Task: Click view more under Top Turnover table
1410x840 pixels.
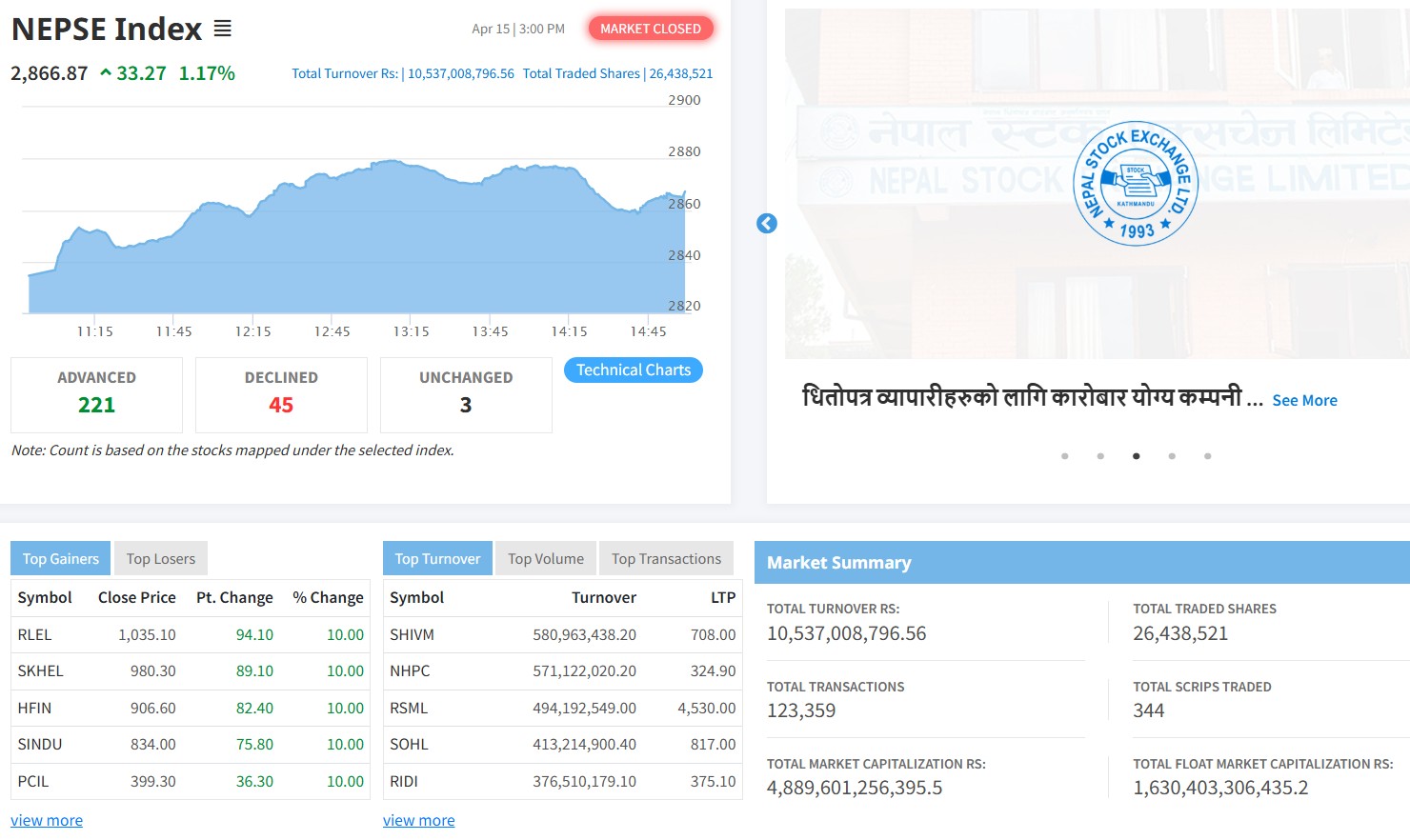Action: [x=418, y=820]
